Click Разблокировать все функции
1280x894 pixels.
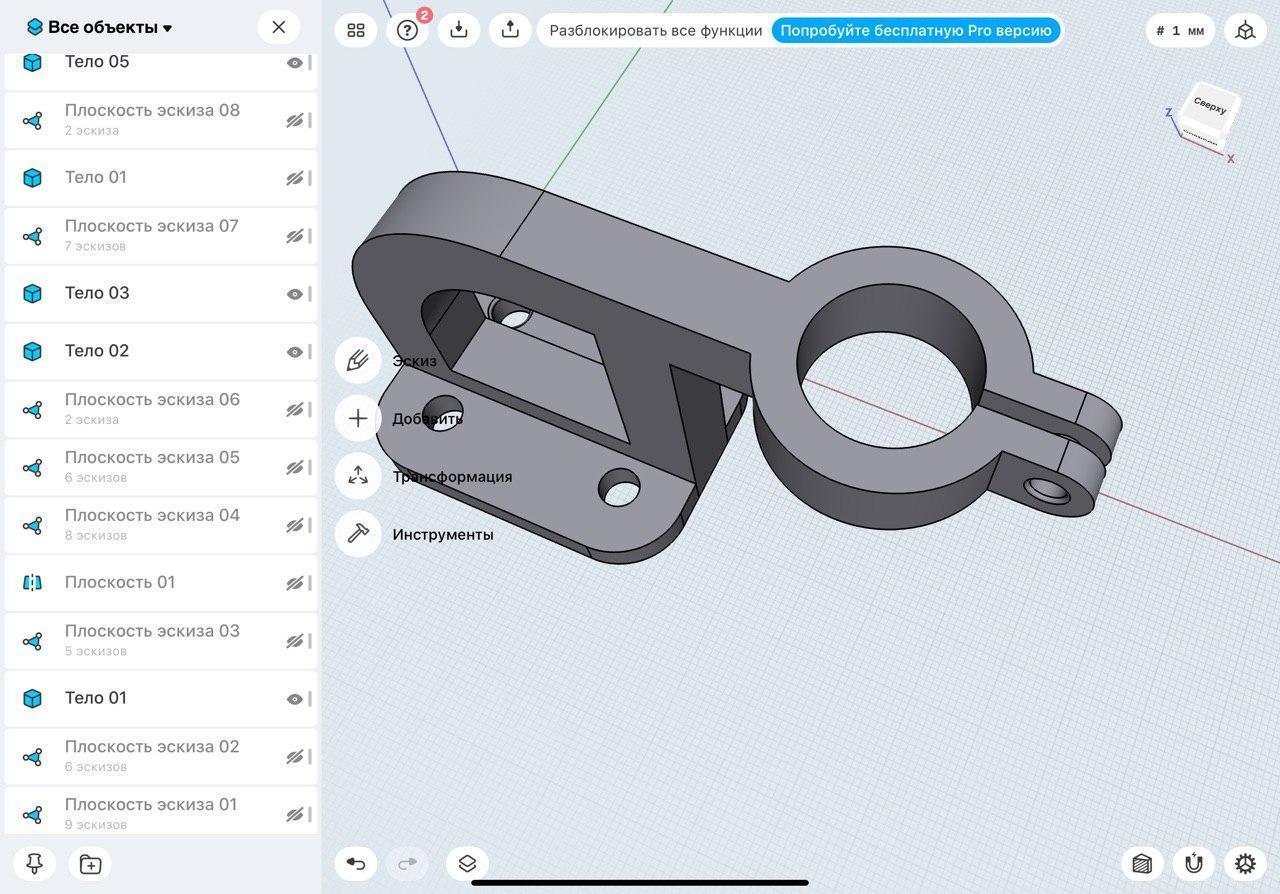[x=656, y=31]
